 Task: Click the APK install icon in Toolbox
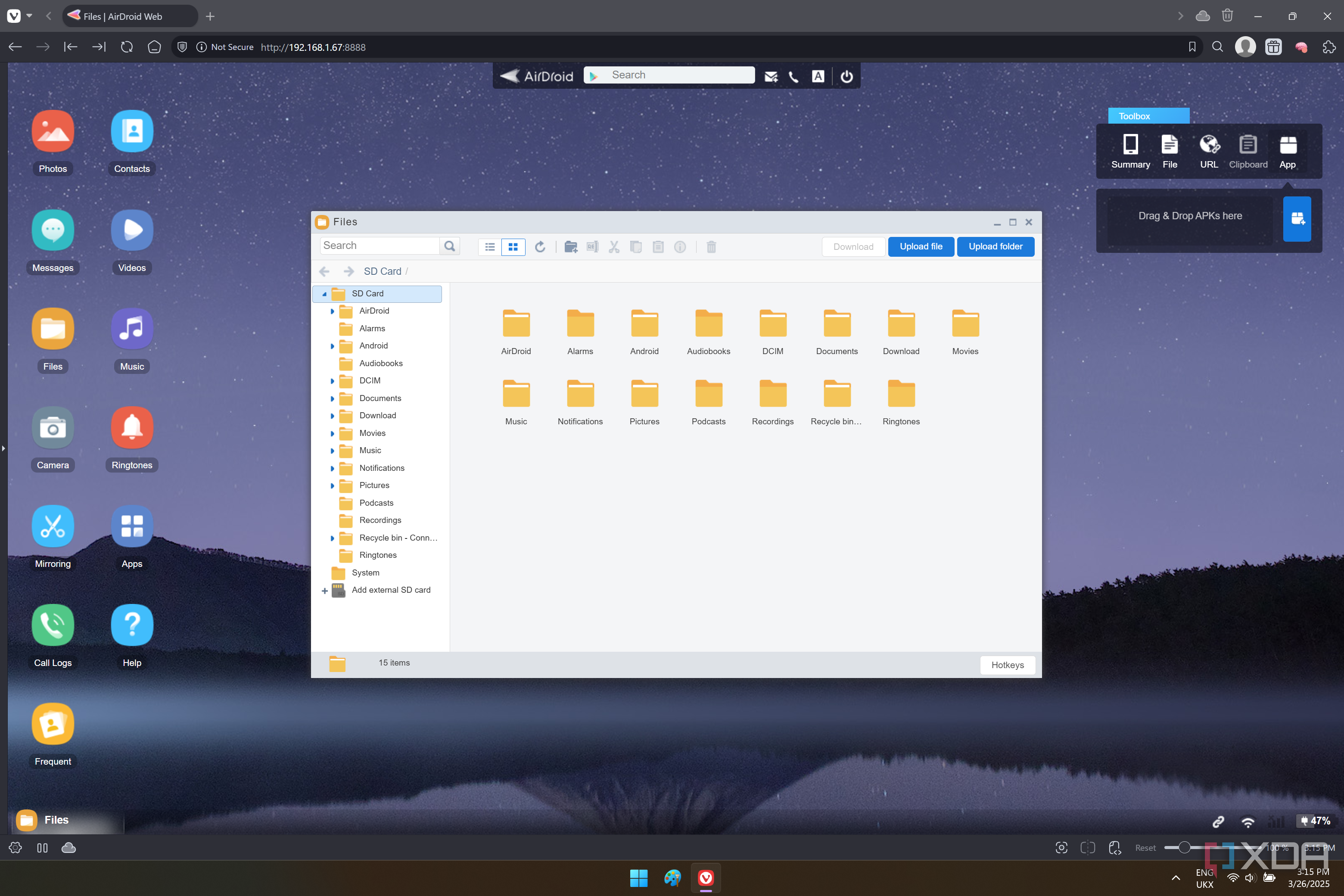click(1297, 219)
